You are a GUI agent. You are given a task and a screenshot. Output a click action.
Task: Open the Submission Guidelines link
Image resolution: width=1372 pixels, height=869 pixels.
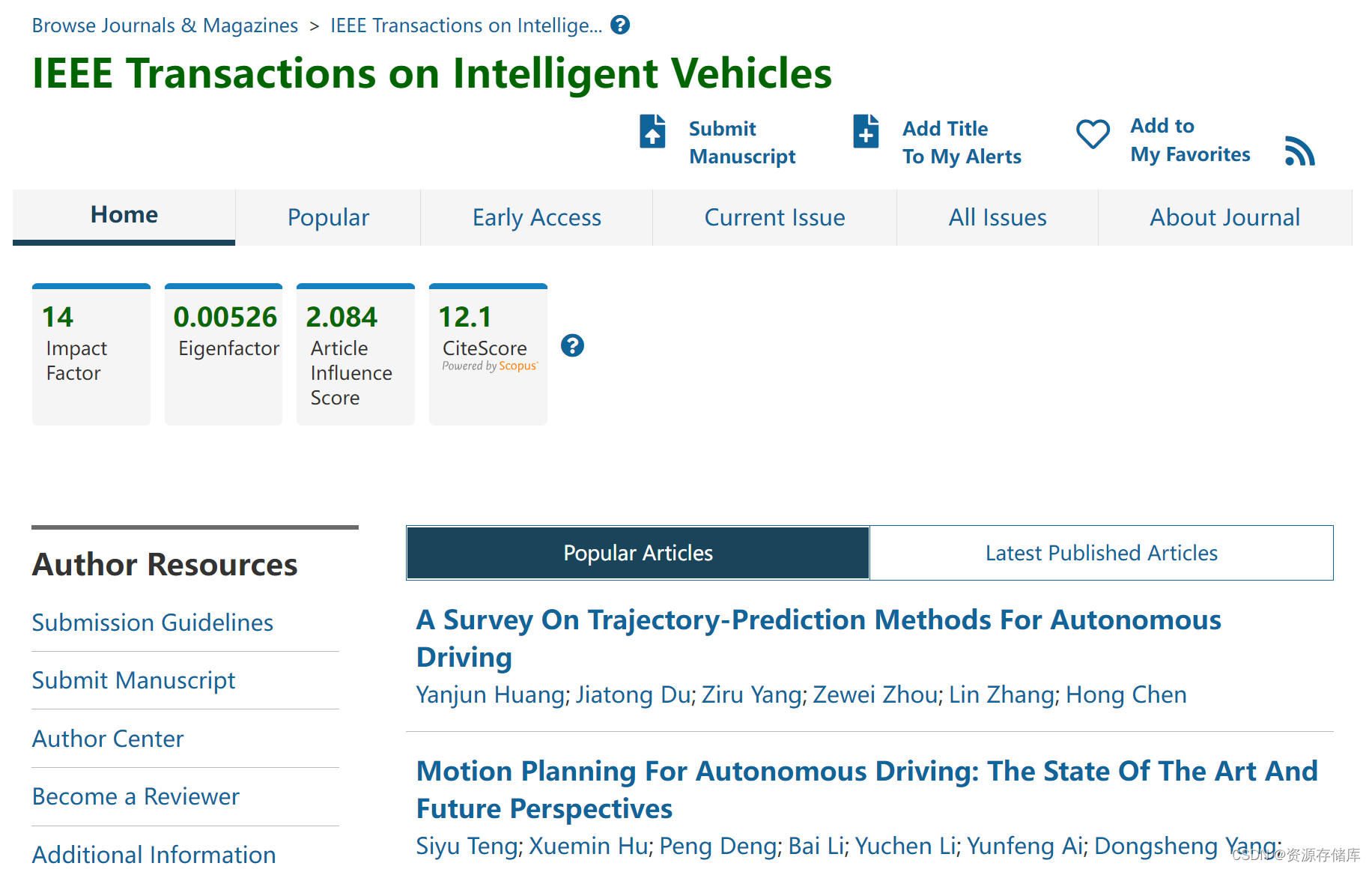[152, 623]
